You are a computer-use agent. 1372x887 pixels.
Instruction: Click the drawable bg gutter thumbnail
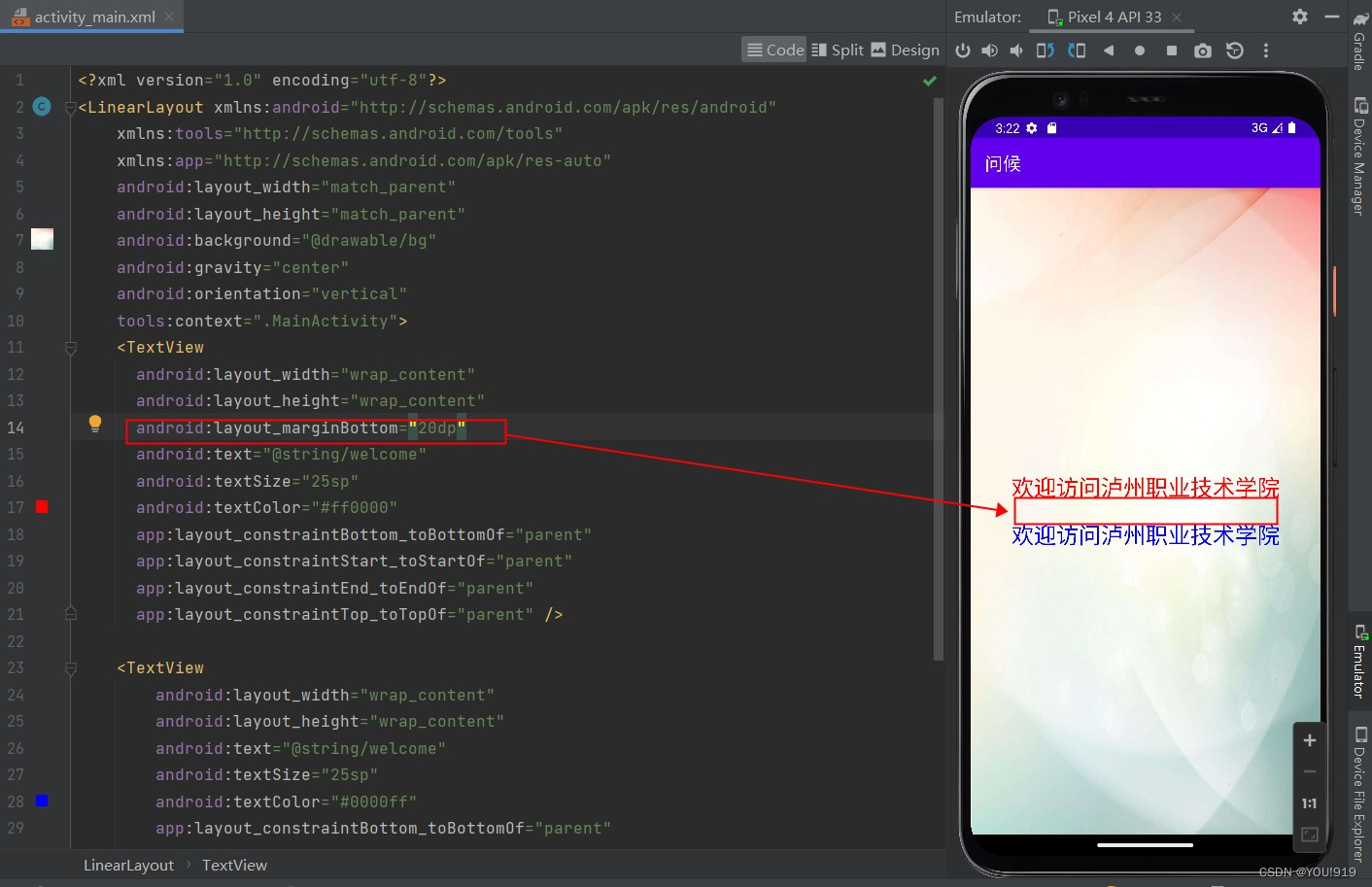[x=42, y=239]
